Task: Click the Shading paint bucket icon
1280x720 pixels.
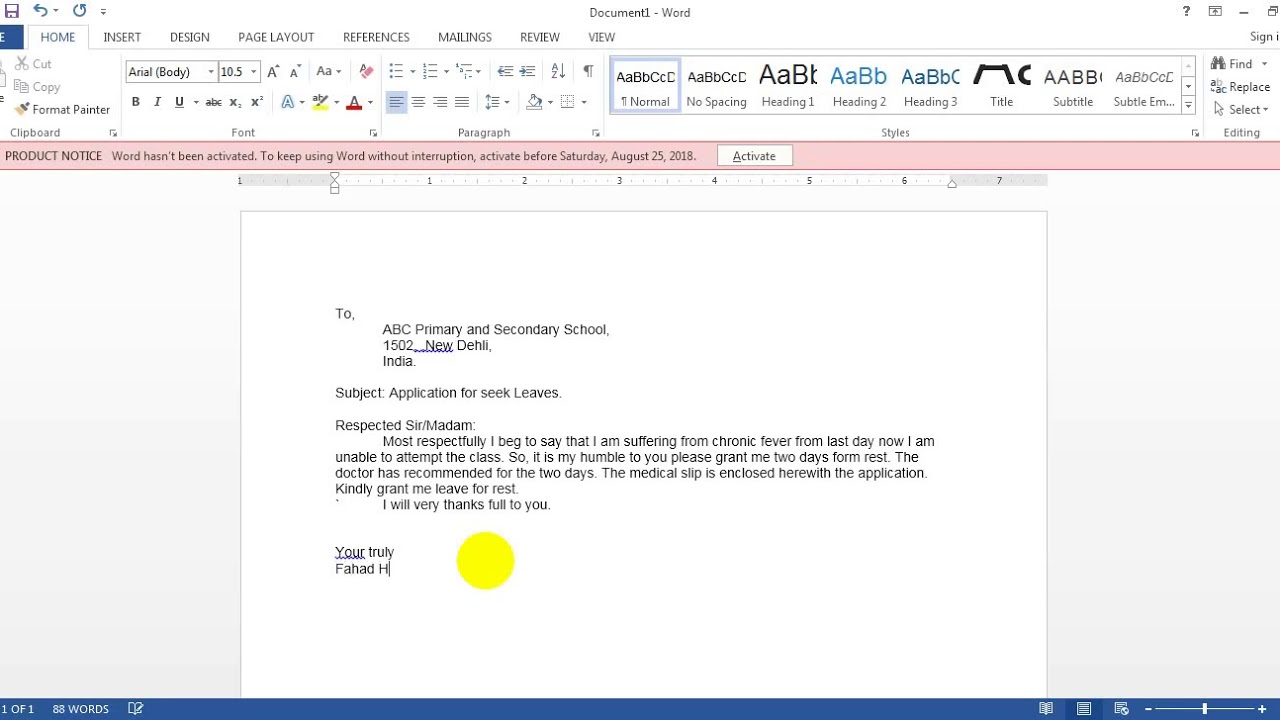Action: (x=535, y=102)
